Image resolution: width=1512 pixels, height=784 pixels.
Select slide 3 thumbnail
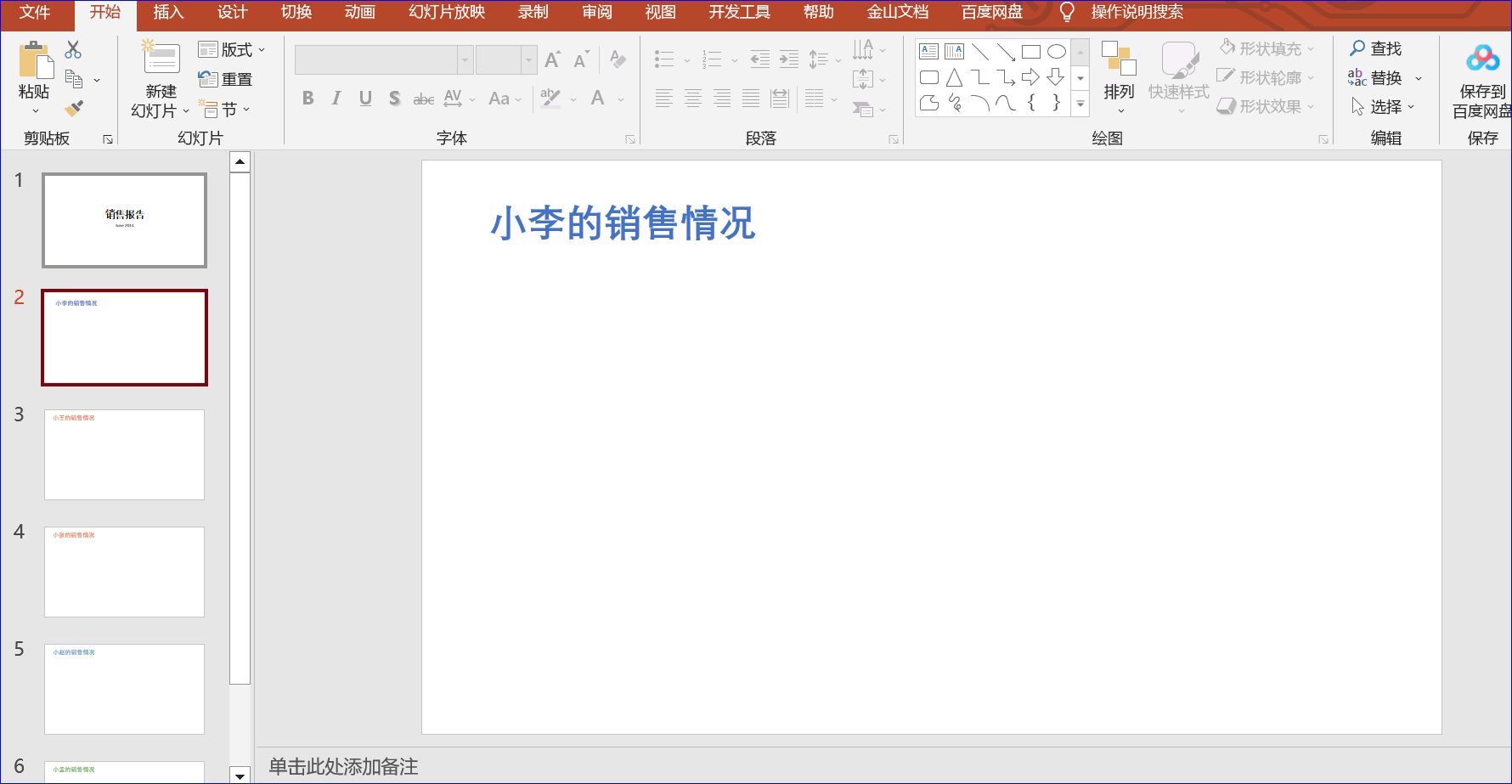(125, 455)
